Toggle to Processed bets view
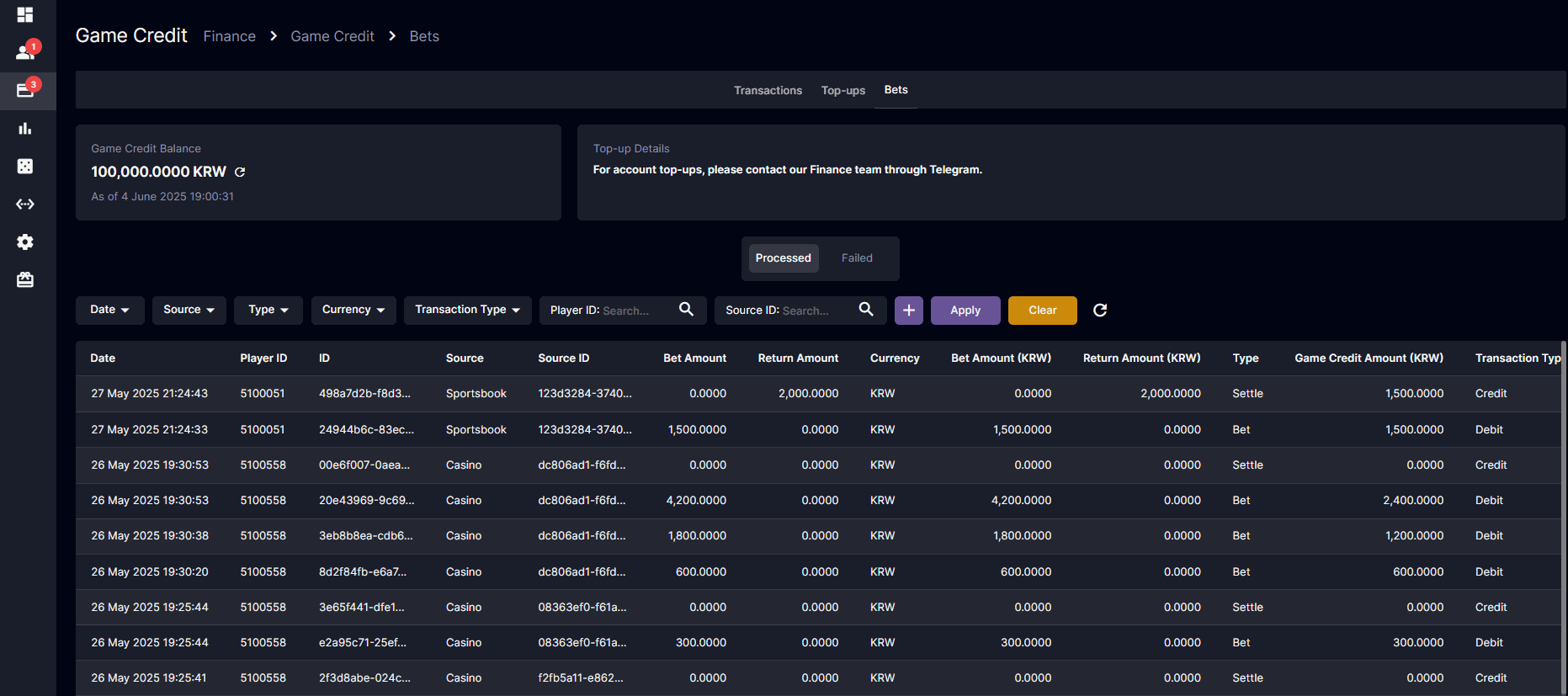This screenshot has height=696, width=1568. [783, 258]
